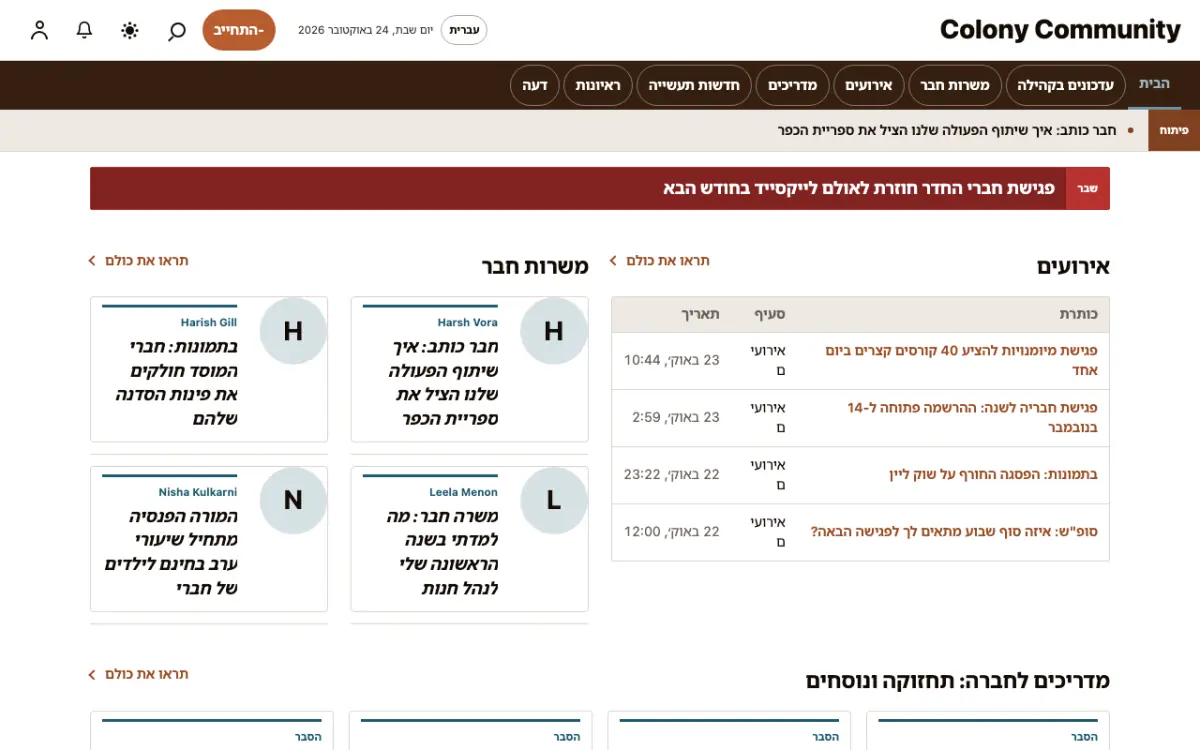Open the דעה nav item

pos(535,85)
